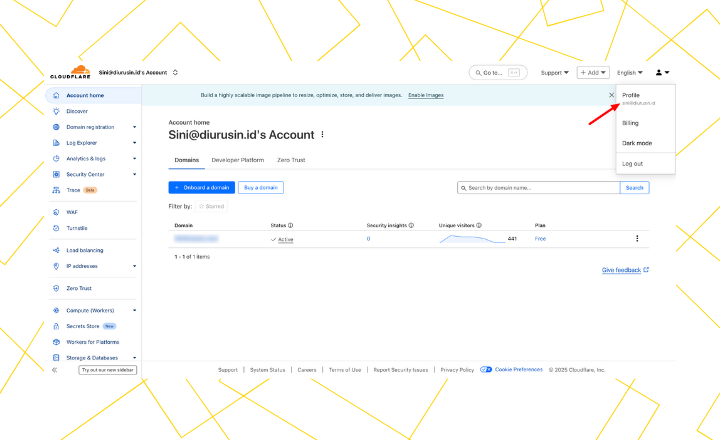This screenshot has width=720, height=440.
Task: Click the Security Center icon
Action: click(x=56, y=175)
